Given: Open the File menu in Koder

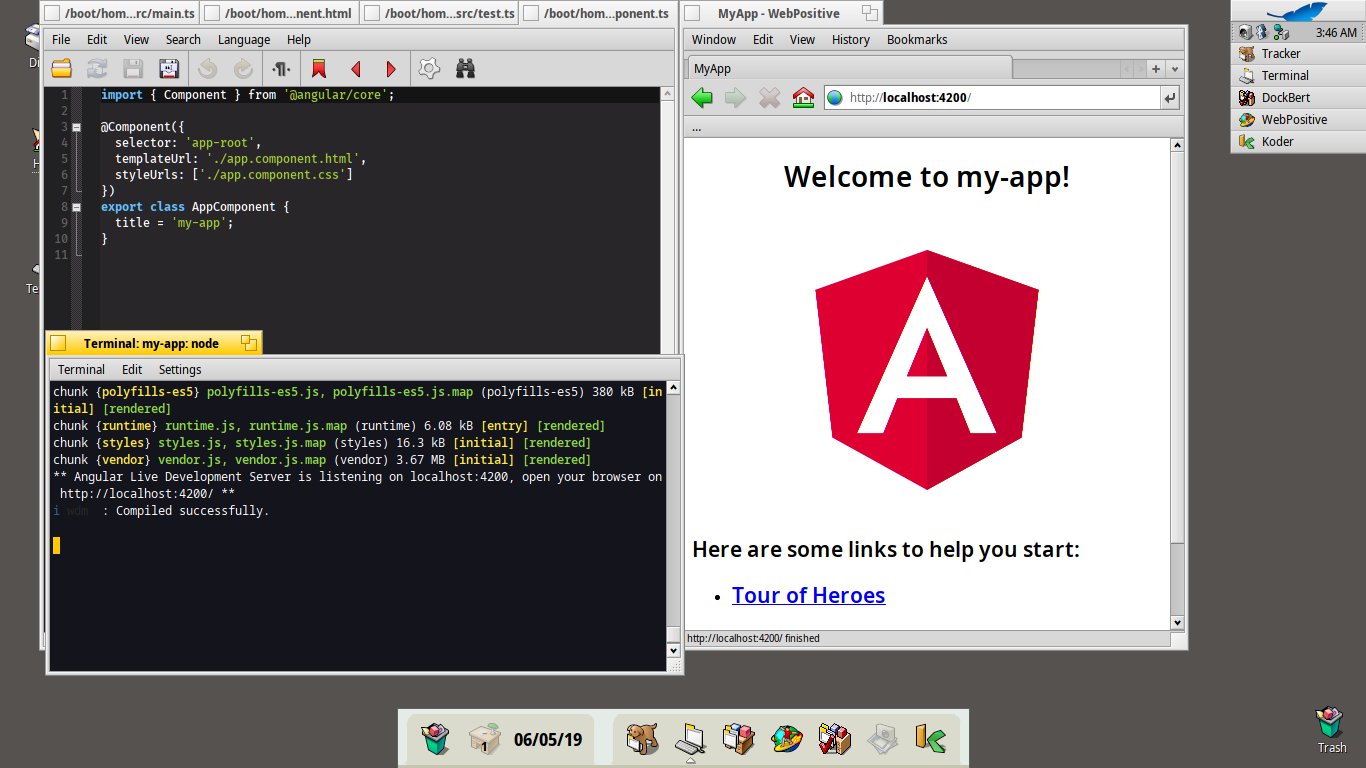Looking at the screenshot, I should coord(61,40).
